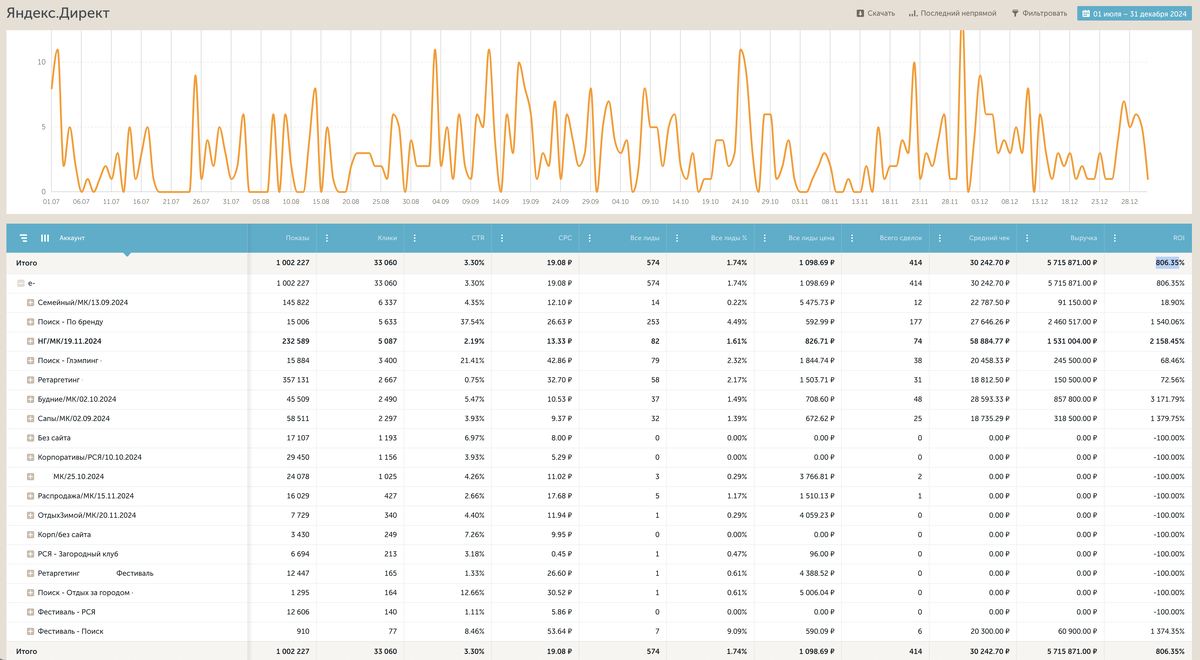Click the 1 374.35% ROI value
The image size is (1200, 660).
(x=1166, y=631)
